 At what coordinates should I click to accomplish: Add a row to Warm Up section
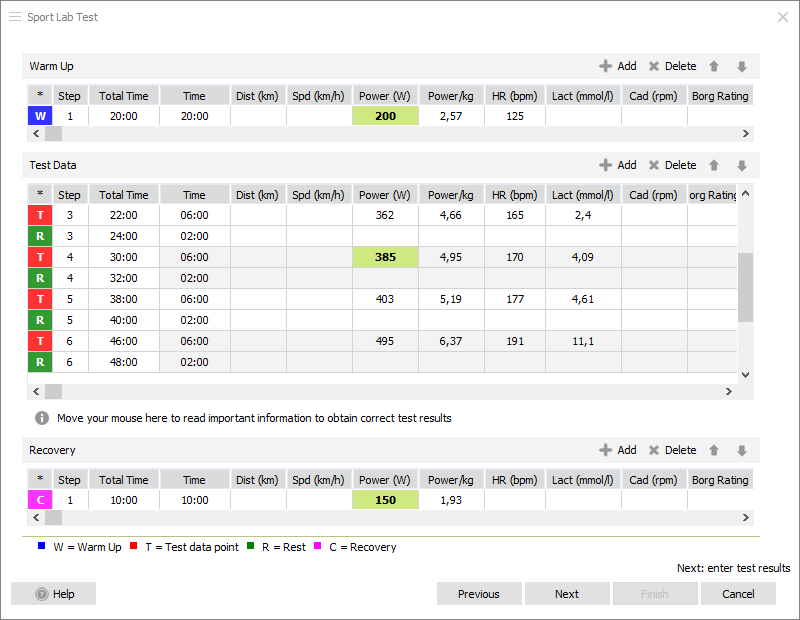617,66
